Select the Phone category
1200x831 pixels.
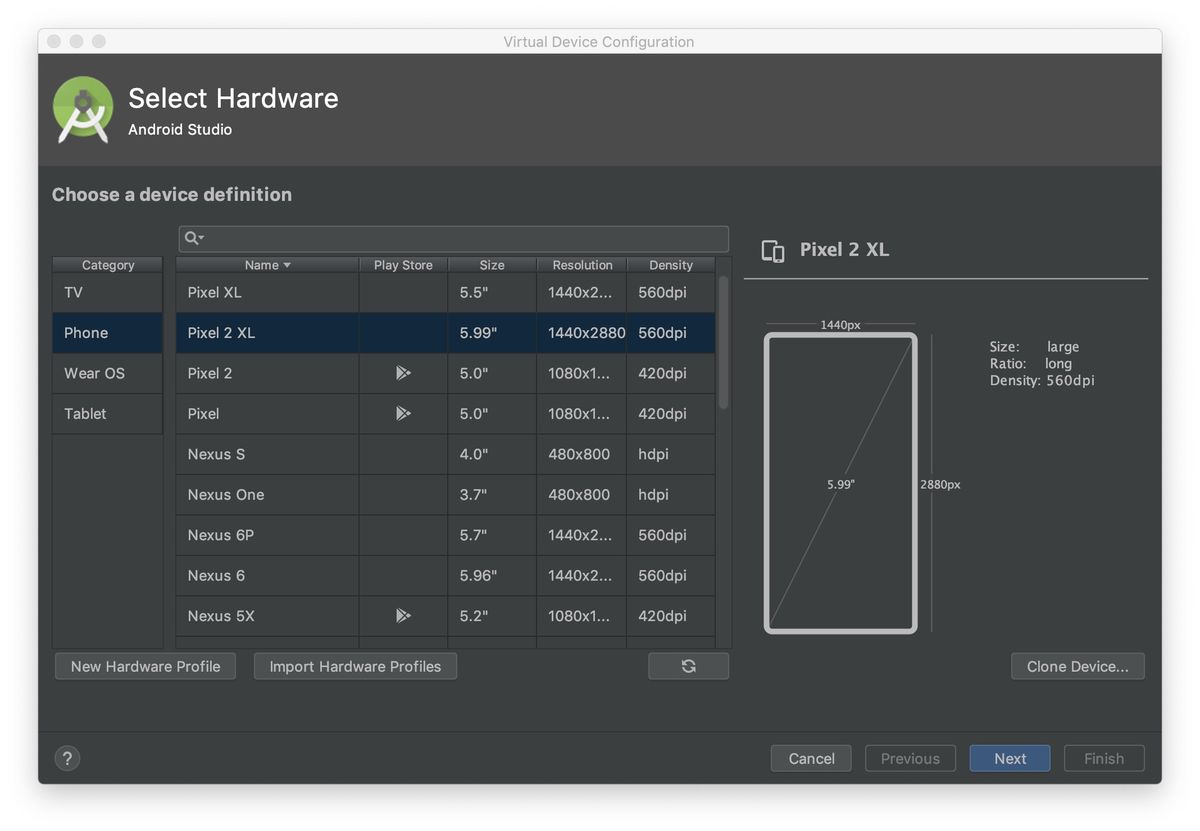coord(107,333)
